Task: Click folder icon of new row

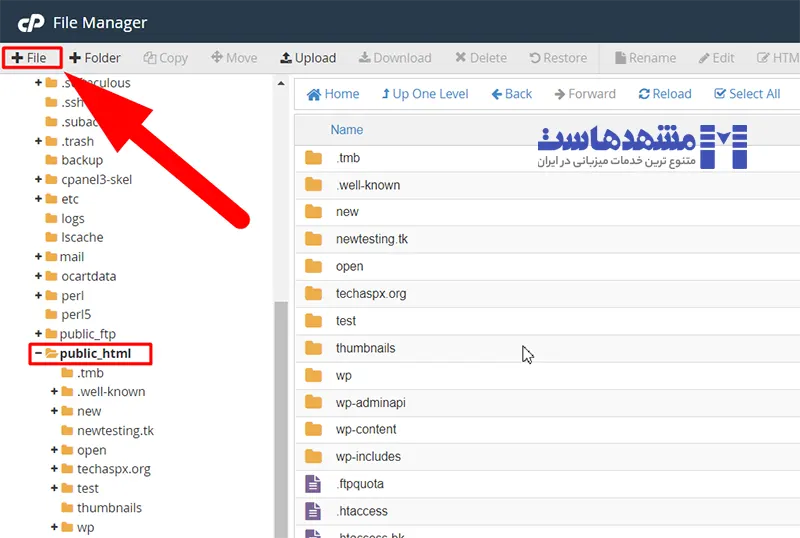Action: [x=313, y=212]
